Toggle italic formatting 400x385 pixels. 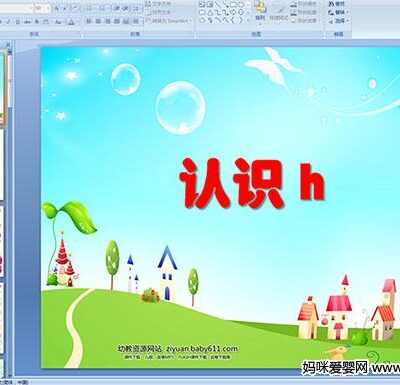[8, 22]
